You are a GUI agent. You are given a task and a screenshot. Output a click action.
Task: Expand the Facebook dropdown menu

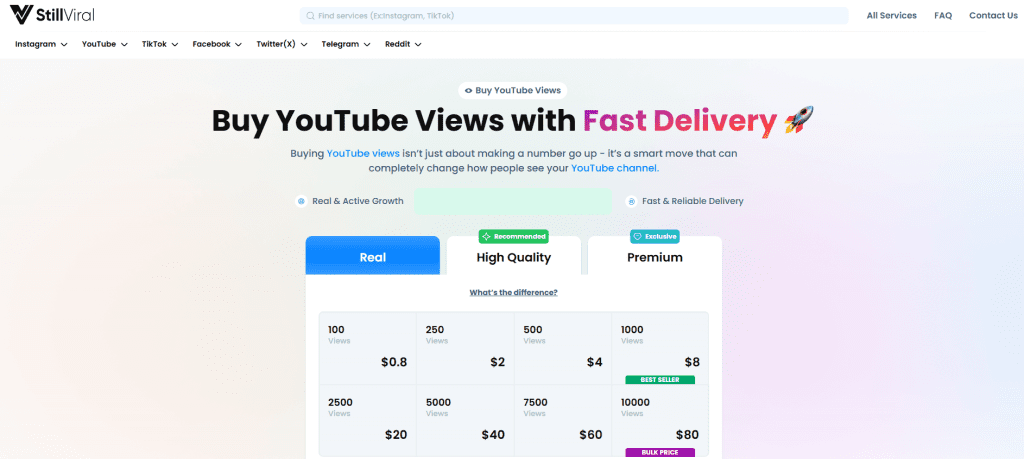(217, 44)
